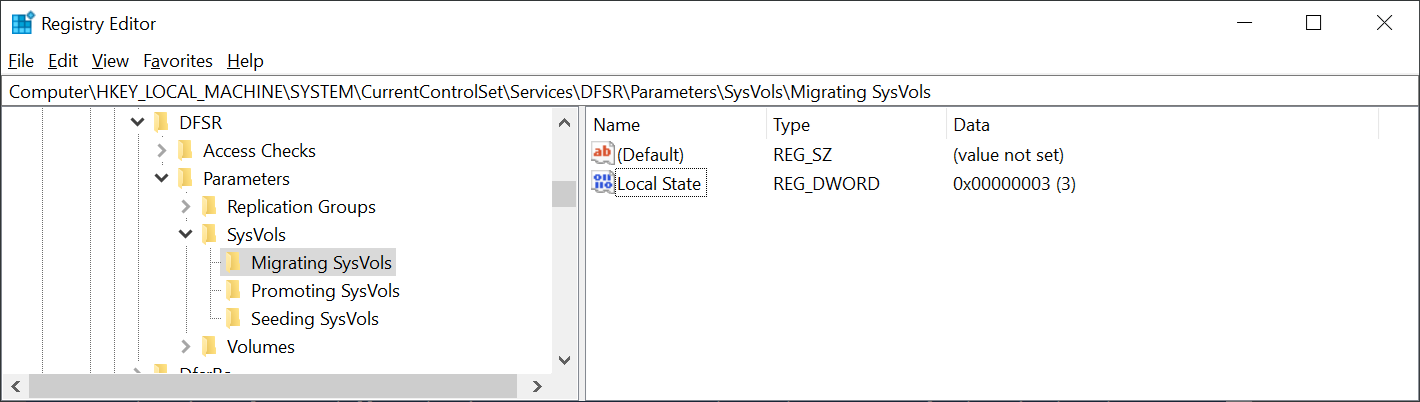Click the REG_DWORD type cell
Screen dimensions: 1420x402
pos(826,184)
